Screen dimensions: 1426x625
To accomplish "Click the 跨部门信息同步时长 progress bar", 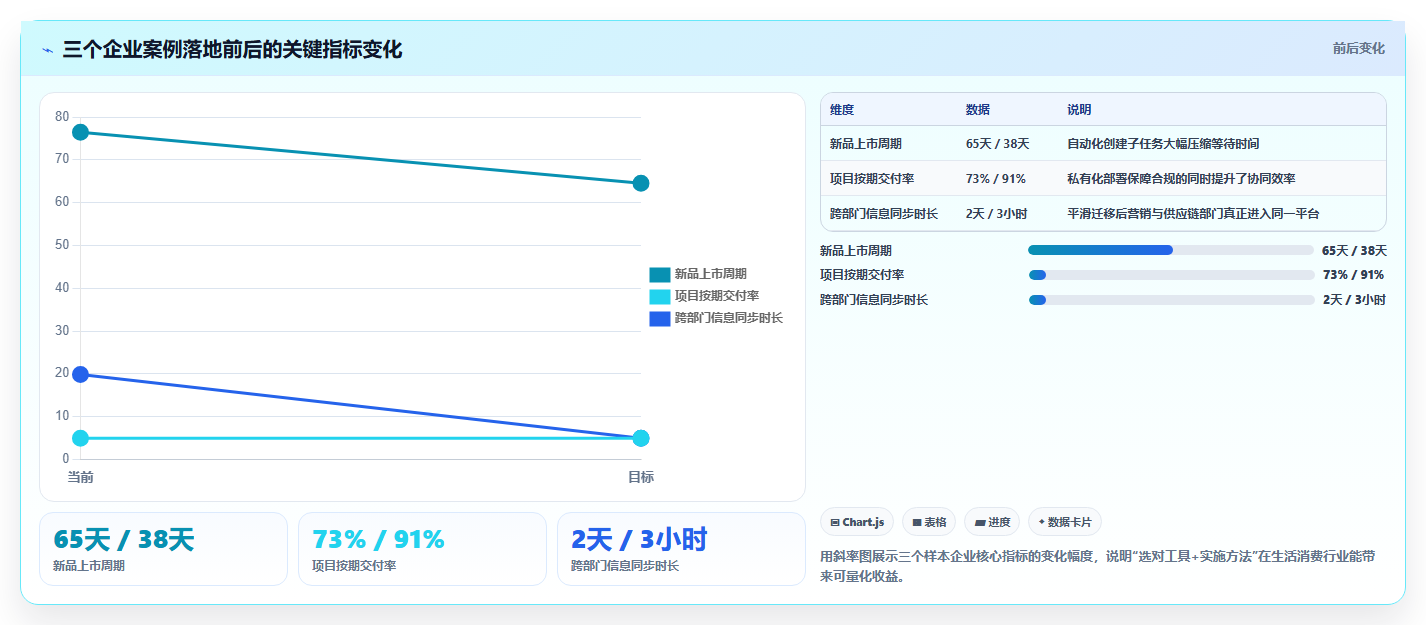I will click(1171, 300).
